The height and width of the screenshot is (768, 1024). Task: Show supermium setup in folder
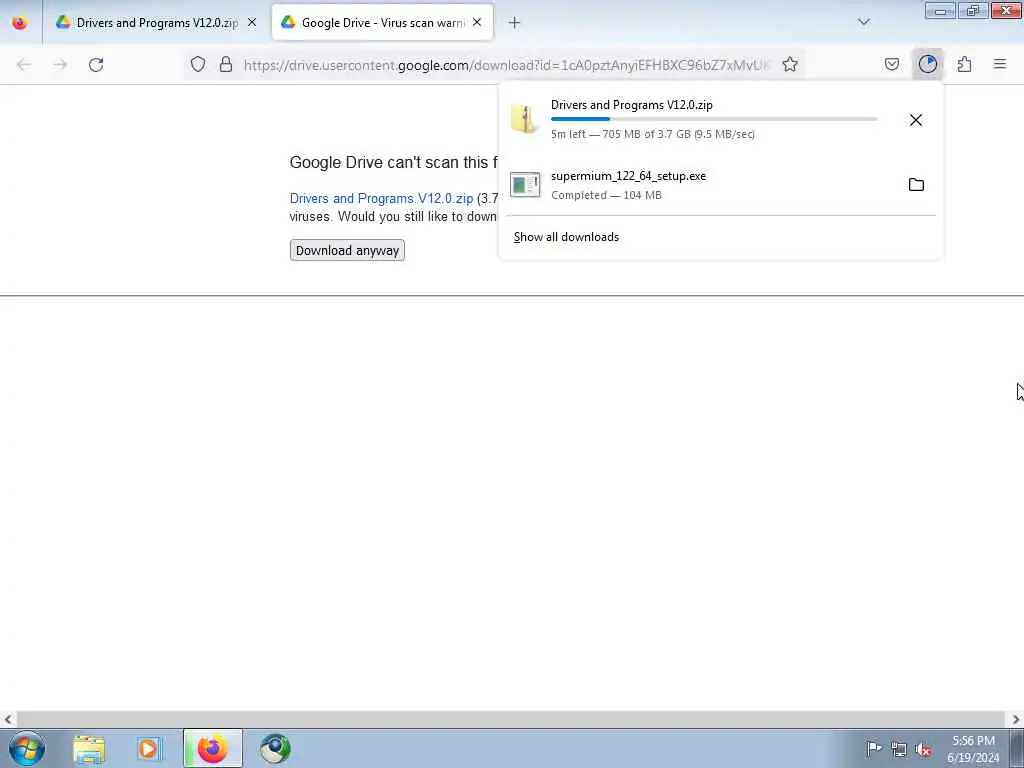916,185
